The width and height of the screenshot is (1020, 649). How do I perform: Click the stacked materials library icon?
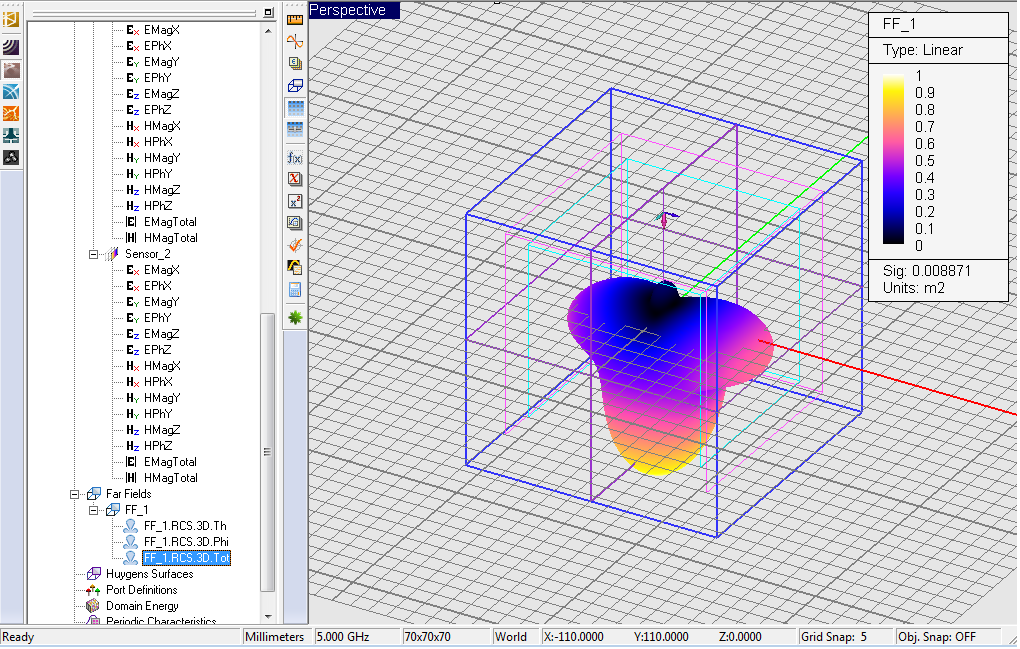(x=295, y=63)
